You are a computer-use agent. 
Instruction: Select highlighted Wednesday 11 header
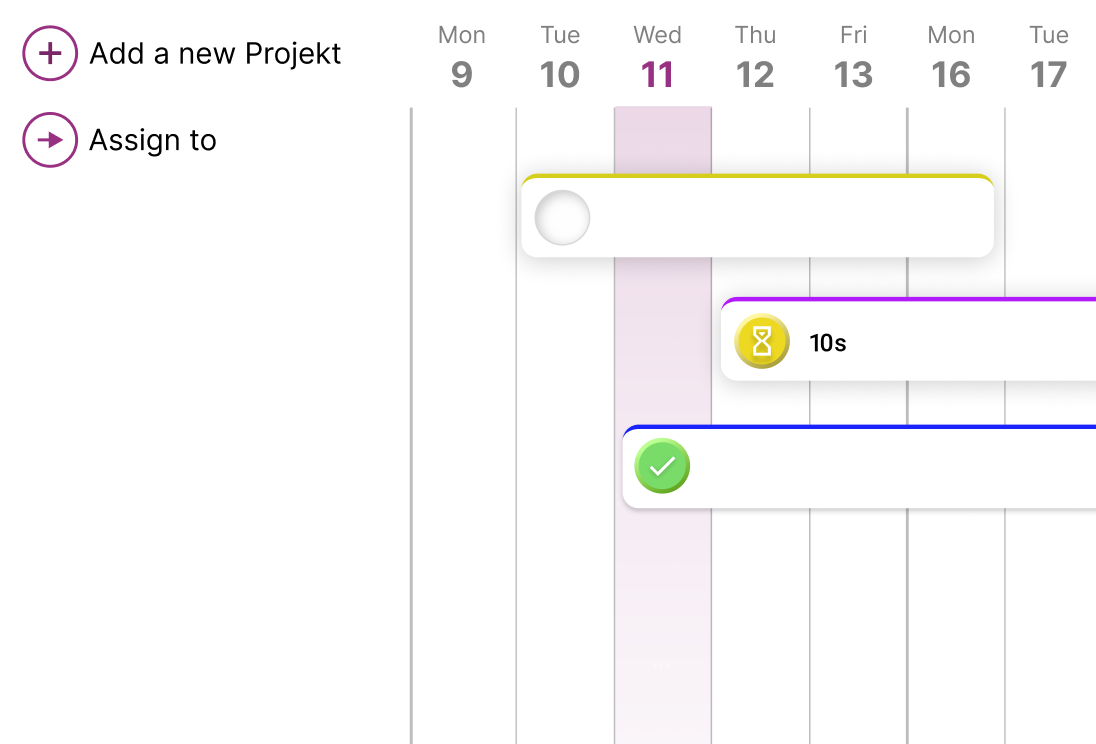[x=657, y=58]
